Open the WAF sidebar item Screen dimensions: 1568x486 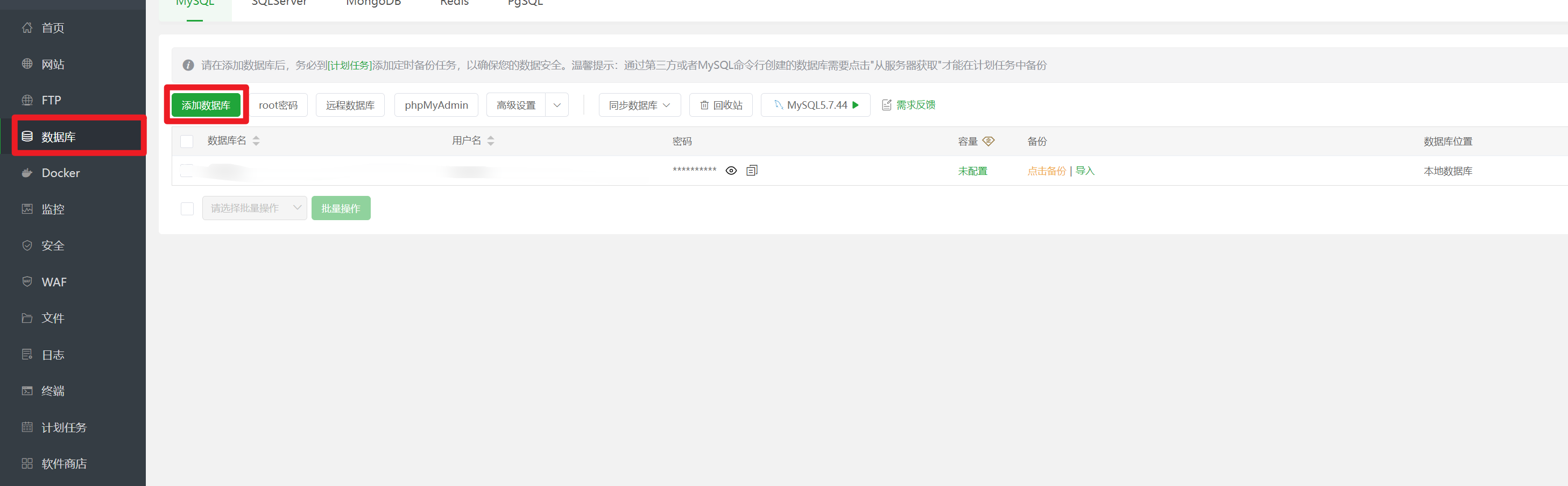73,282
